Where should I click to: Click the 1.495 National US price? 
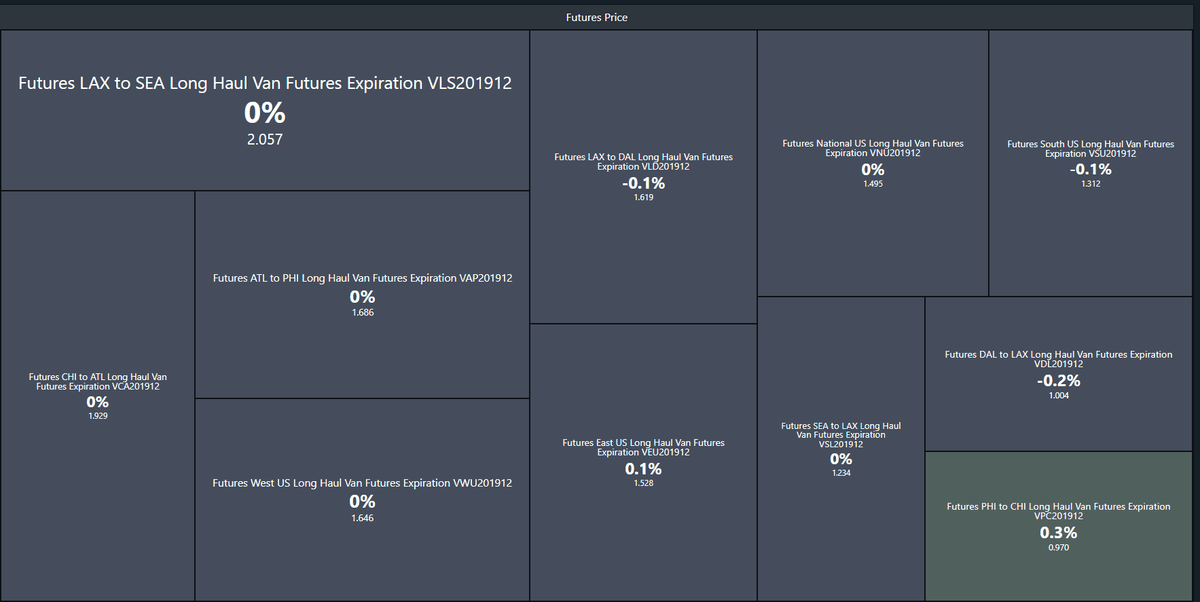point(872,184)
